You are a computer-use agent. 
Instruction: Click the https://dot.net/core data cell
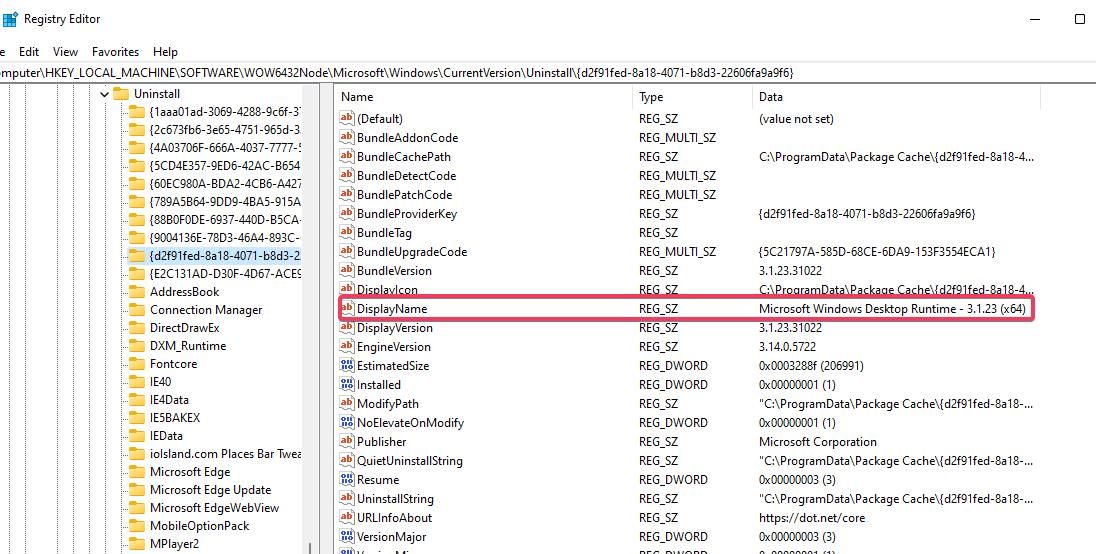(x=812, y=518)
